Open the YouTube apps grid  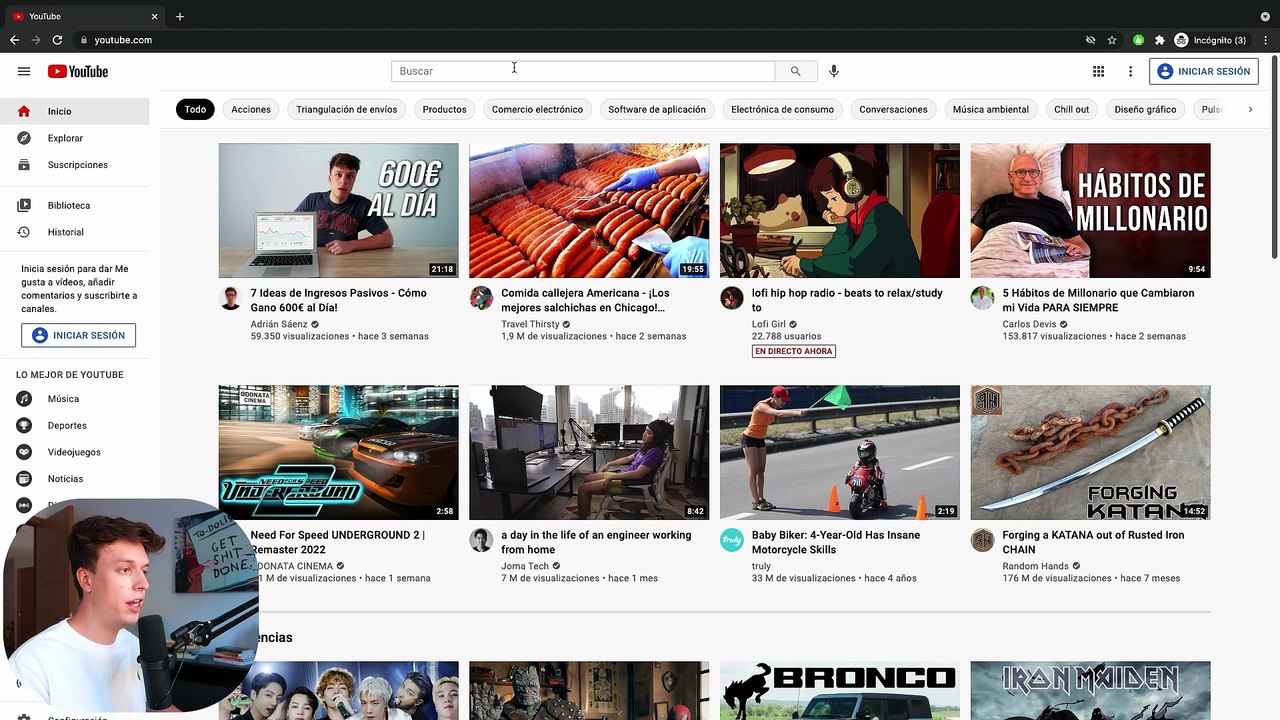point(1098,71)
